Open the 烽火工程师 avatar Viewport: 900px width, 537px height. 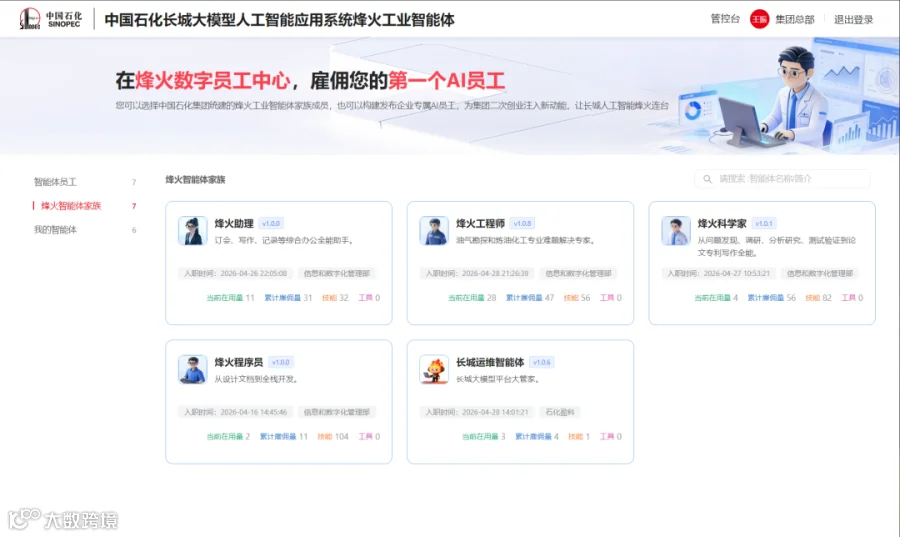(434, 231)
